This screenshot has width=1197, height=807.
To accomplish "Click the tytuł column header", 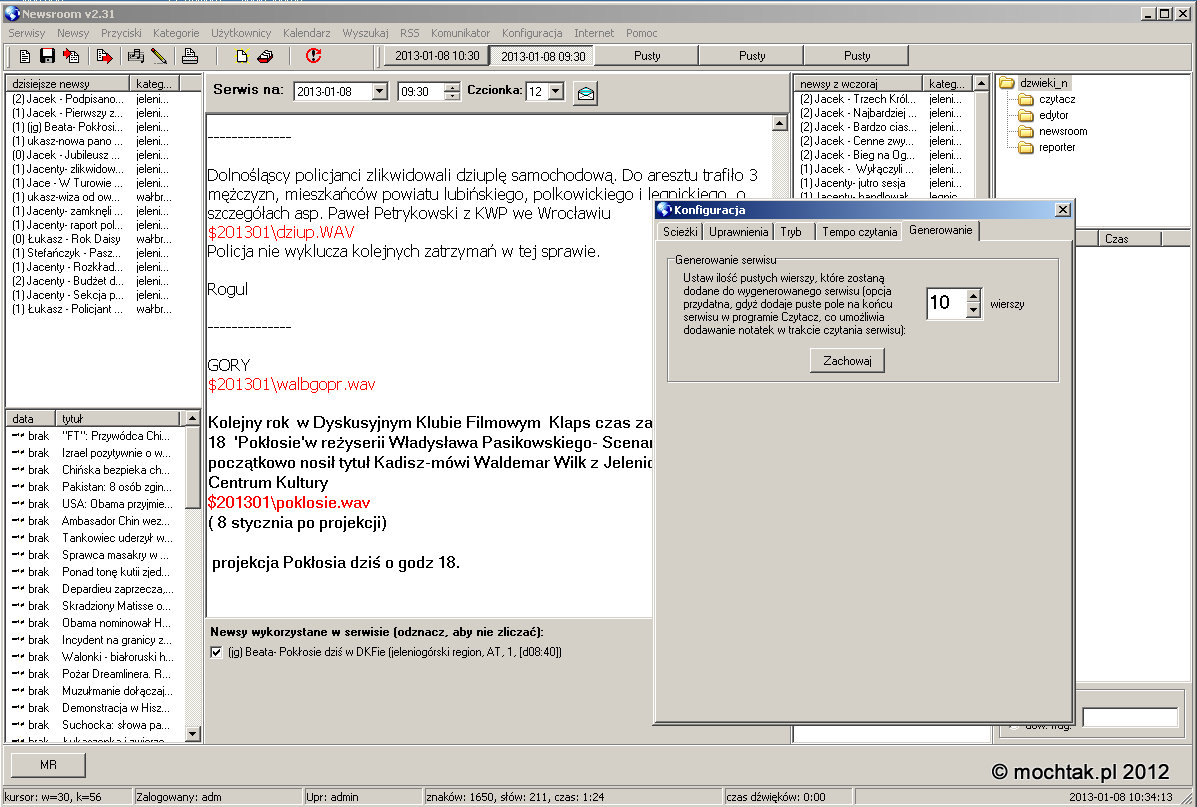I will click(117, 418).
